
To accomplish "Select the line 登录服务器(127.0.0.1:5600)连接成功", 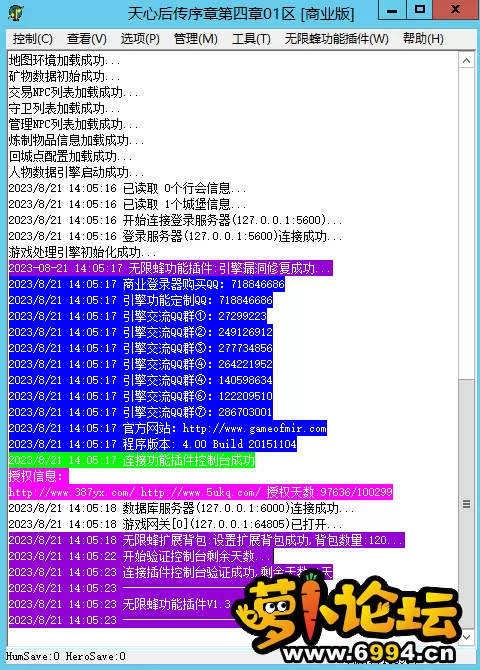I will 175,236.
